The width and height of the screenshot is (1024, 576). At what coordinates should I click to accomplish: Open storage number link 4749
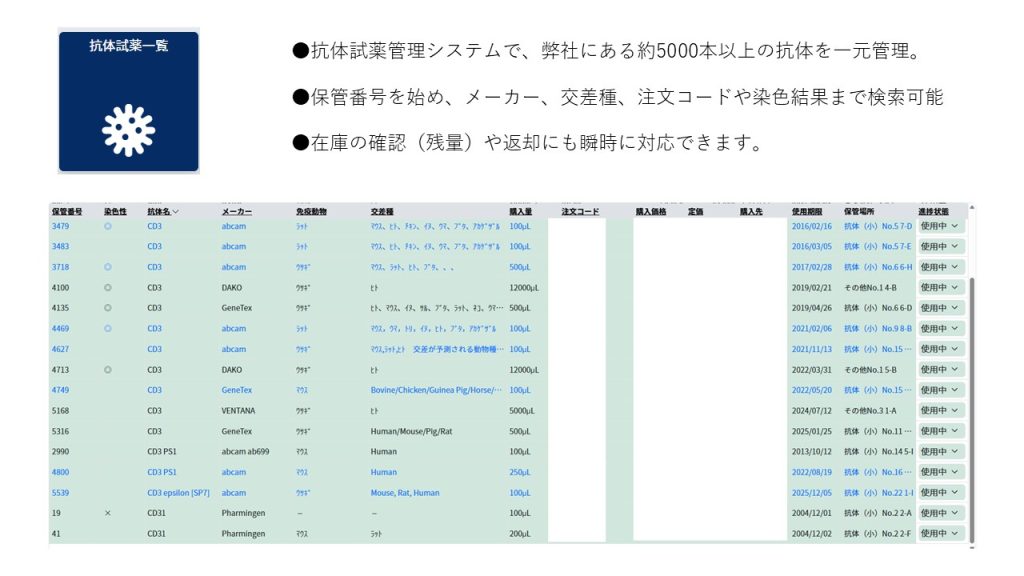61,390
